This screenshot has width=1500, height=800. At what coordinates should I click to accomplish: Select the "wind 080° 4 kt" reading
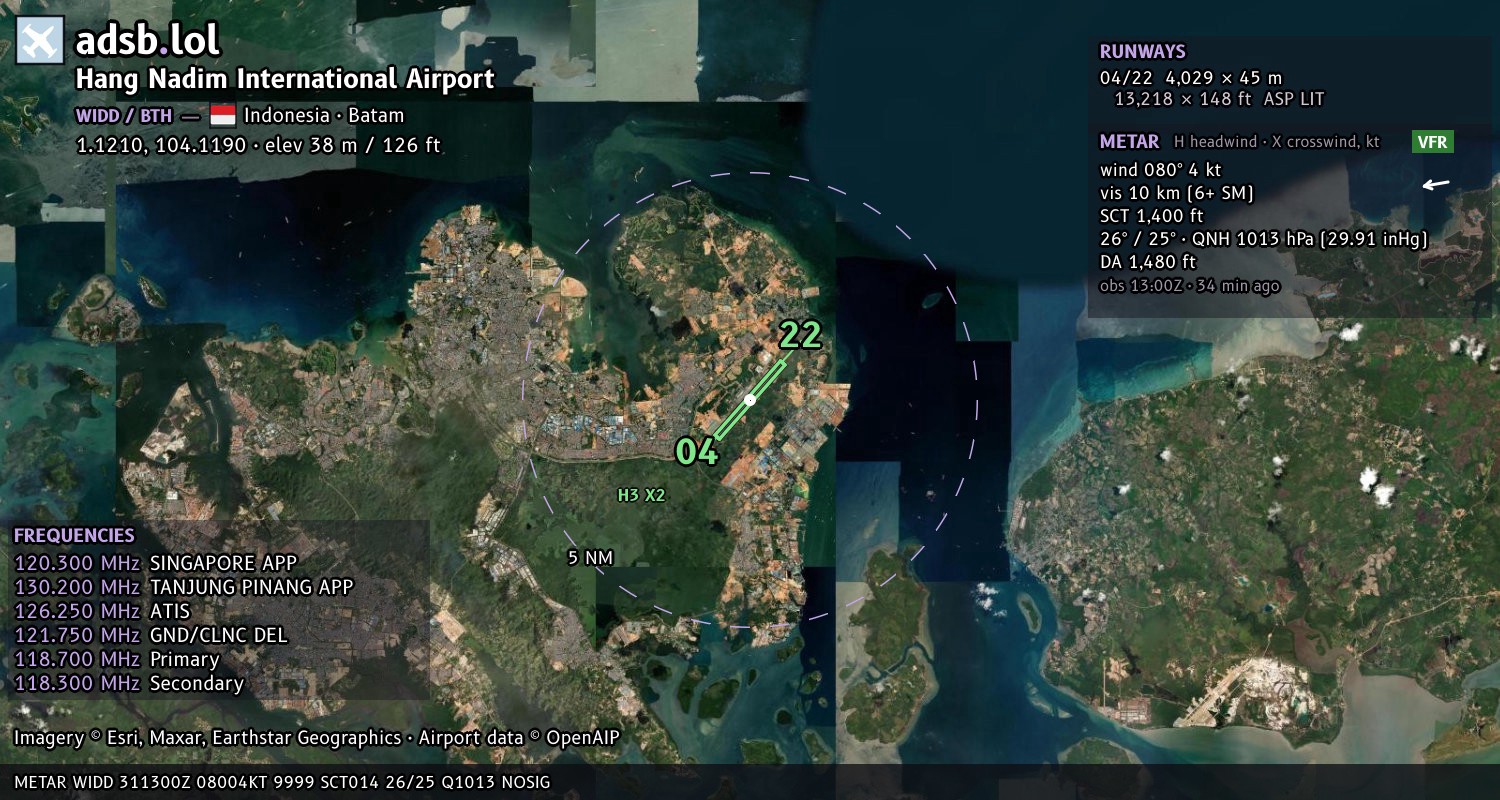1160,170
